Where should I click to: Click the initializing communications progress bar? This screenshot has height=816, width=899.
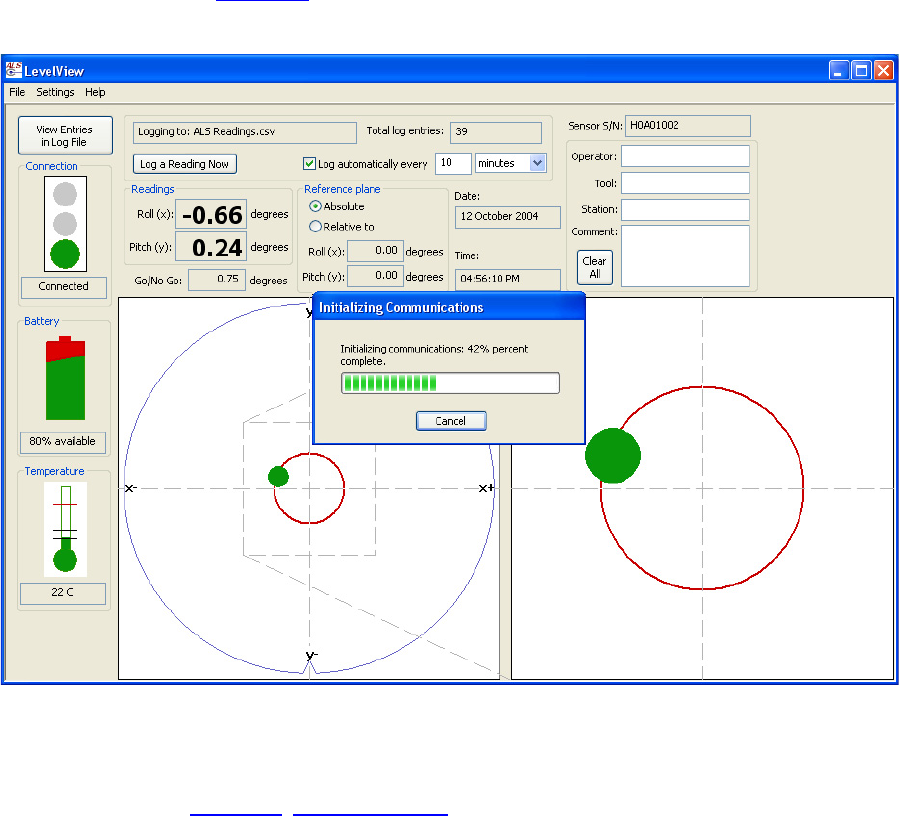coord(450,383)
